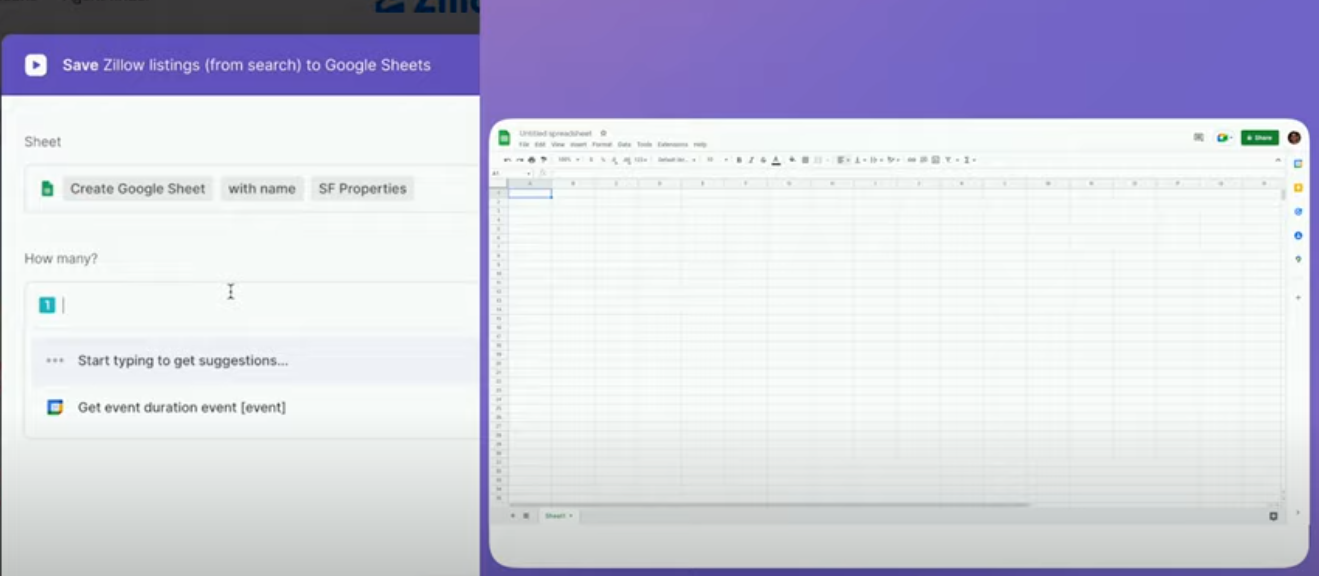Open the Default font dropdown
1319x576 pixels.
click(x=676, y=160)
